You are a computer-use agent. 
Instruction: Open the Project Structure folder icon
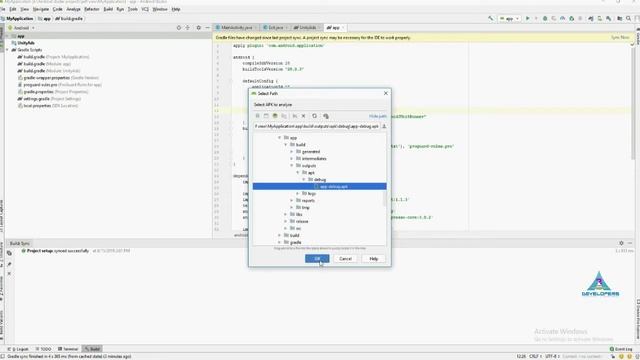[620, 18]
